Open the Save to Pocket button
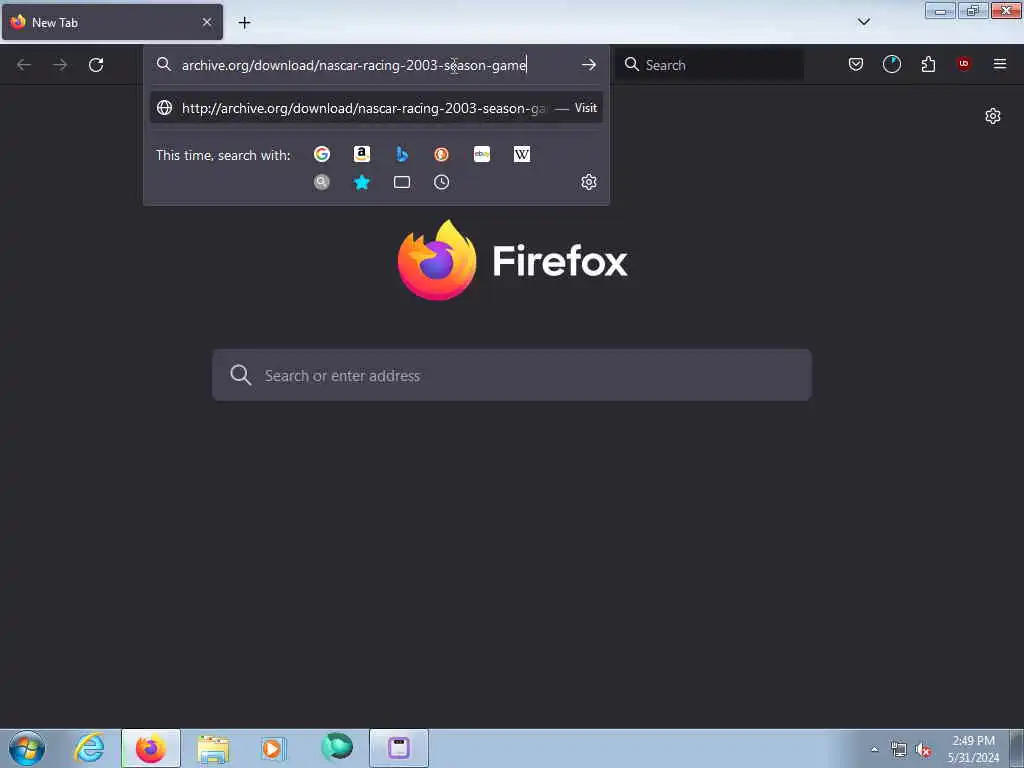 pos(856,64)
